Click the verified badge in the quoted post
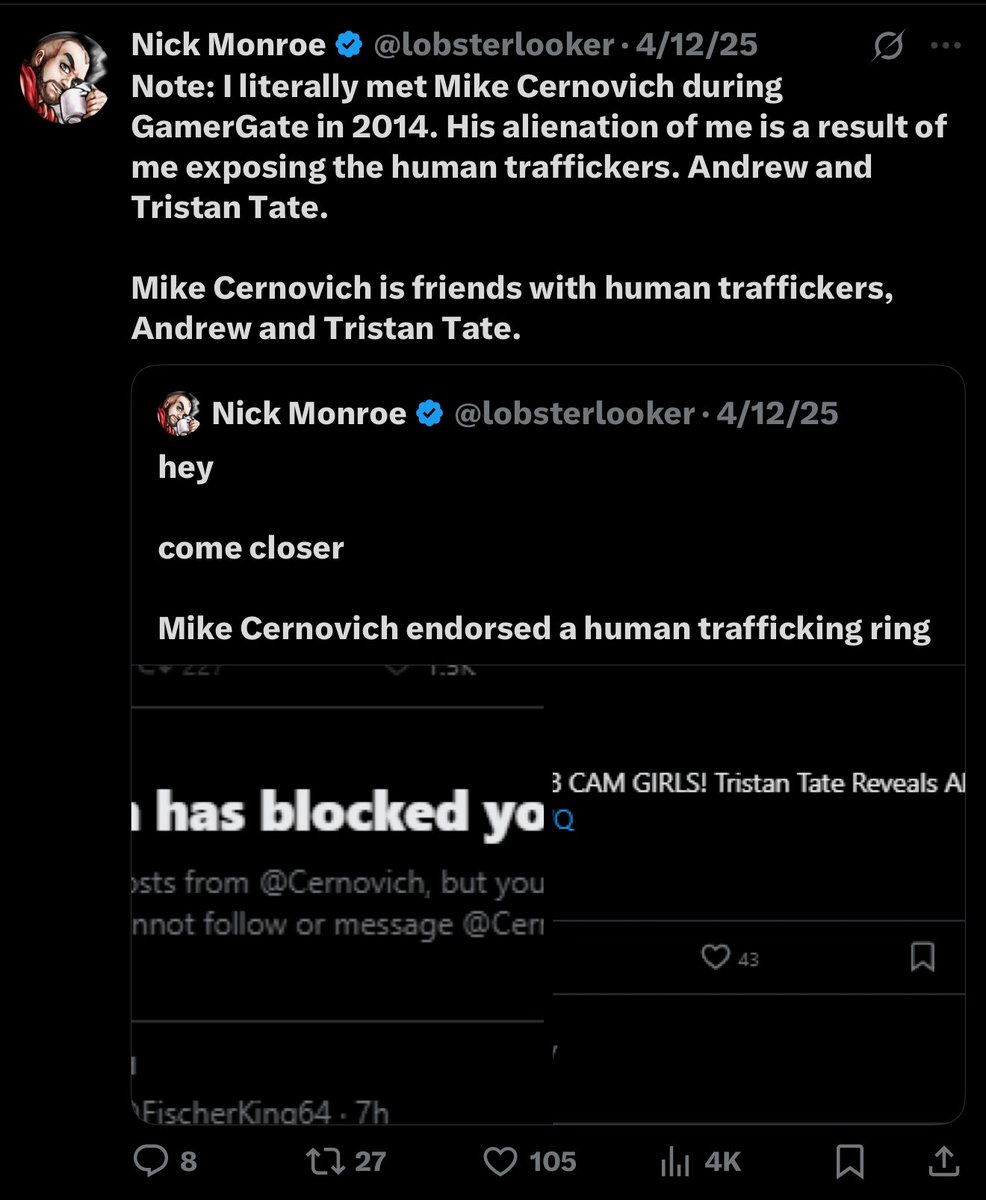Viewport: 986px width, 1200px height. [x=430, y=414]
